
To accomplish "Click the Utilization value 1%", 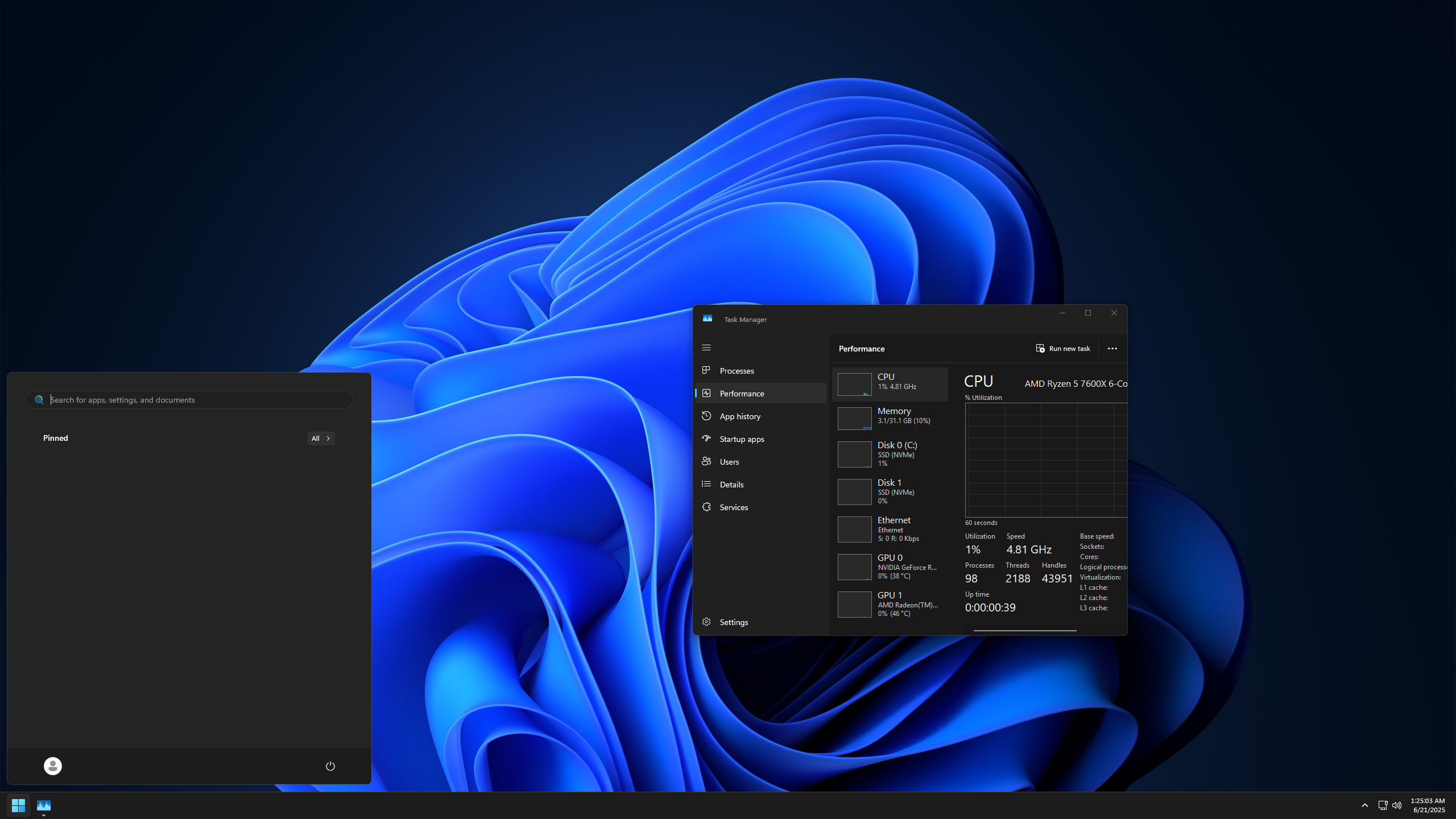I will (973, 549).
